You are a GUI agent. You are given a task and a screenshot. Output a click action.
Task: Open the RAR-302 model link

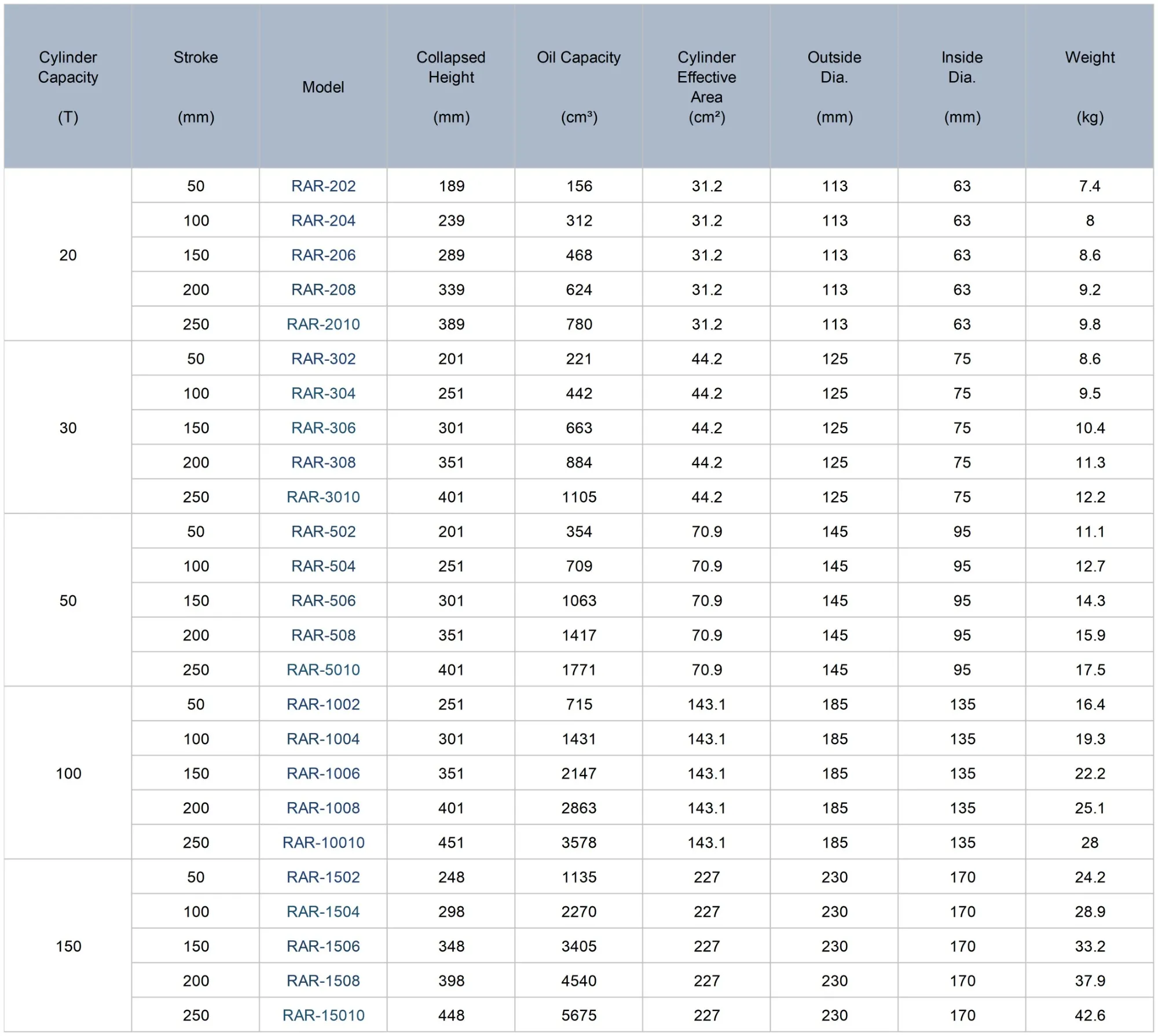tap(323, 359)
